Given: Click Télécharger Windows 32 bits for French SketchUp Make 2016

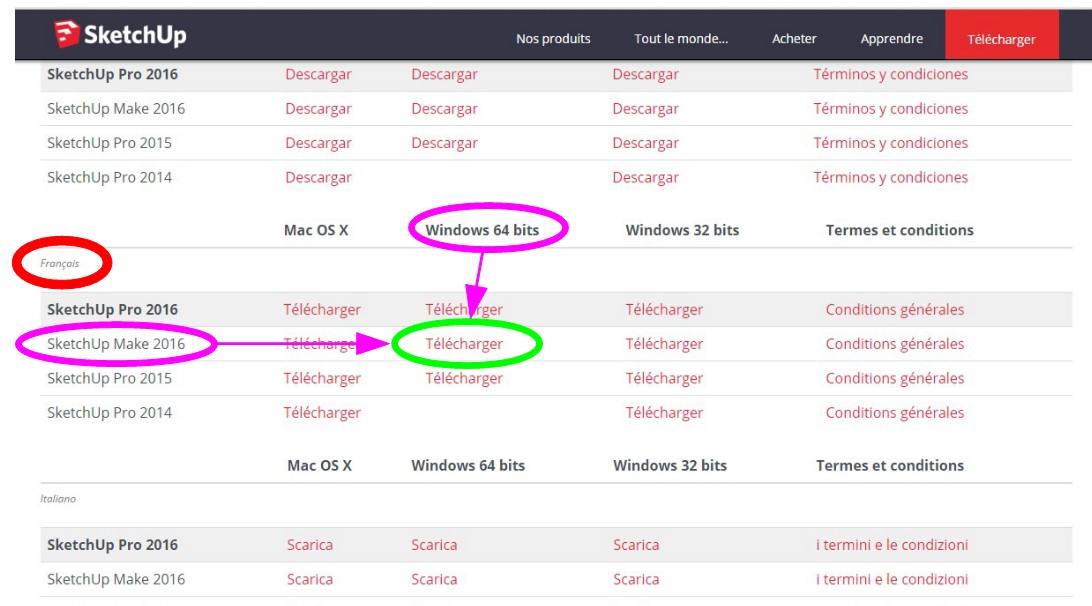Looking at the screenshot, I should coord(664,344).
